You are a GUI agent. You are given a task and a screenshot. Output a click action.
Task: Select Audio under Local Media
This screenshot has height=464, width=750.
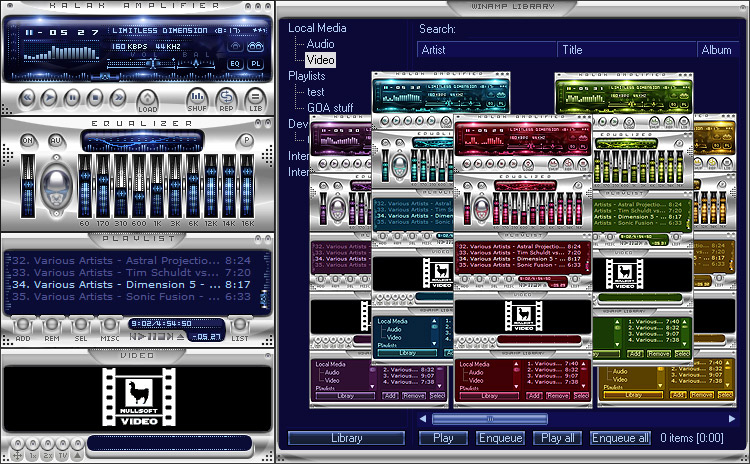(321, 44)
